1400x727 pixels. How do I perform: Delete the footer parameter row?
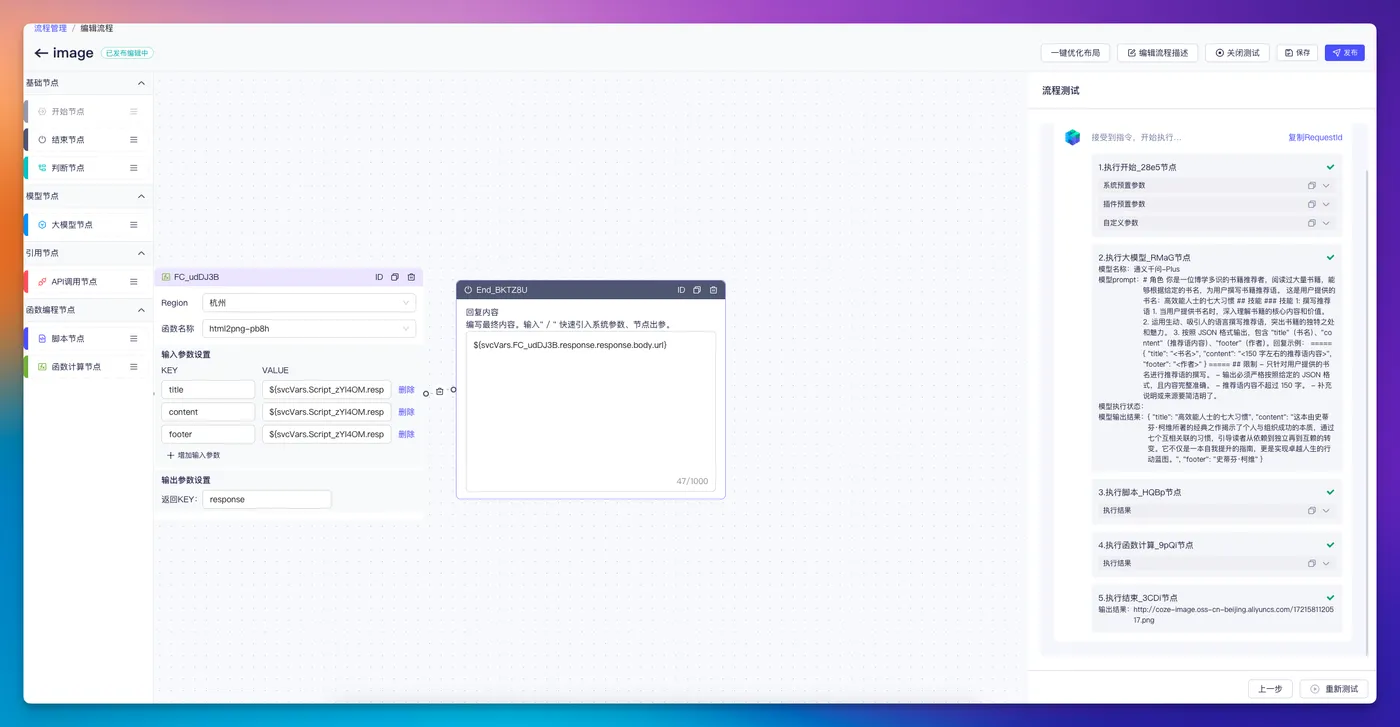tap(406, 434)
